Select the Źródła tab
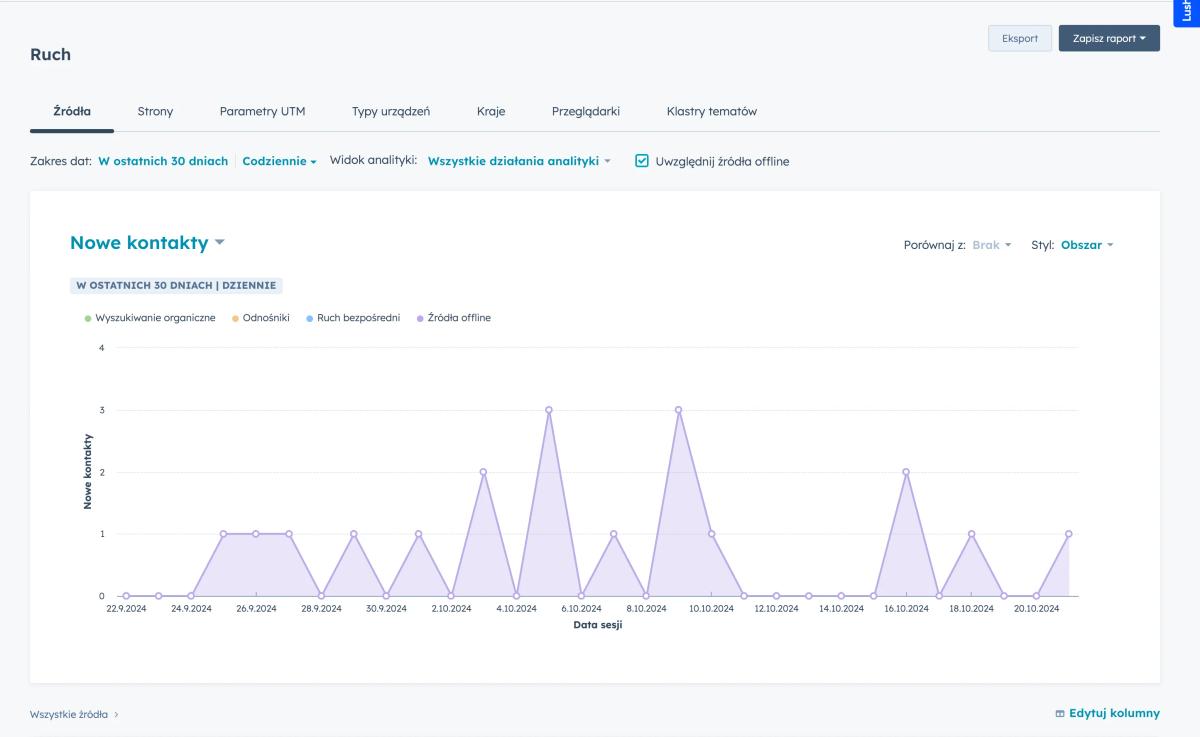1200x737 pixels. [72, 111]
